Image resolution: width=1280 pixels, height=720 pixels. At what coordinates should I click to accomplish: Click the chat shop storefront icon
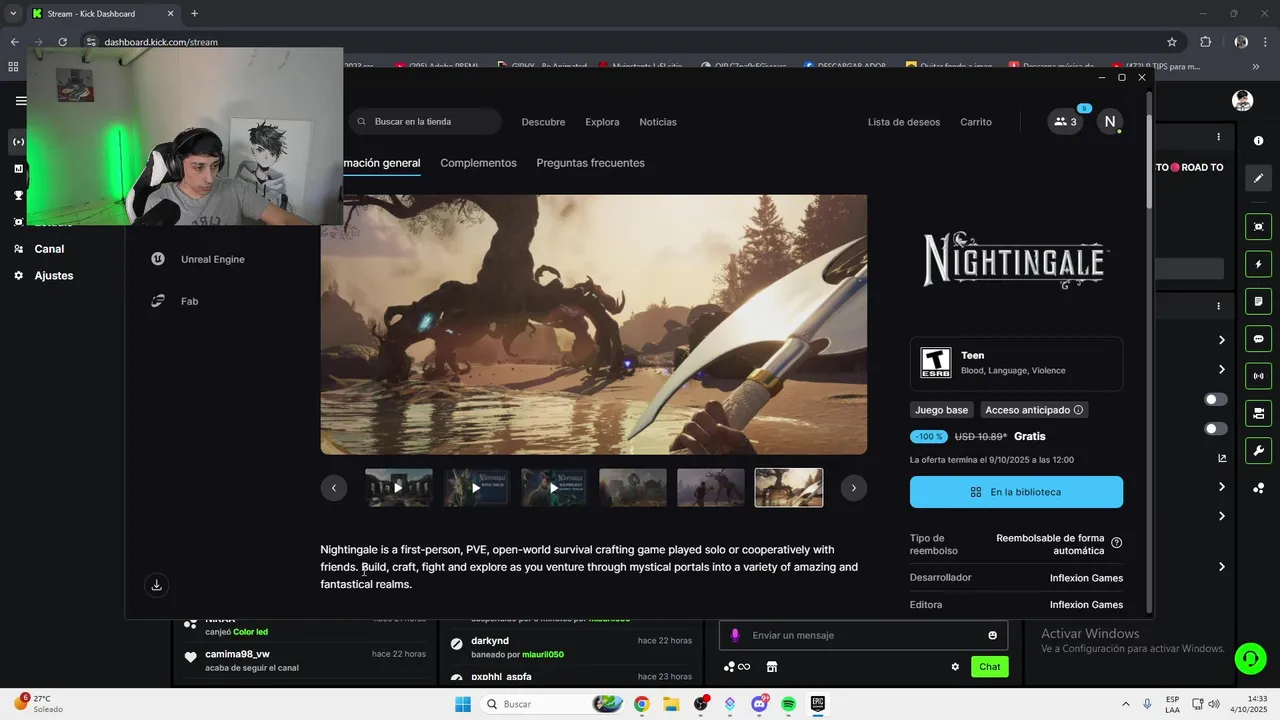[x=771, y=667]
